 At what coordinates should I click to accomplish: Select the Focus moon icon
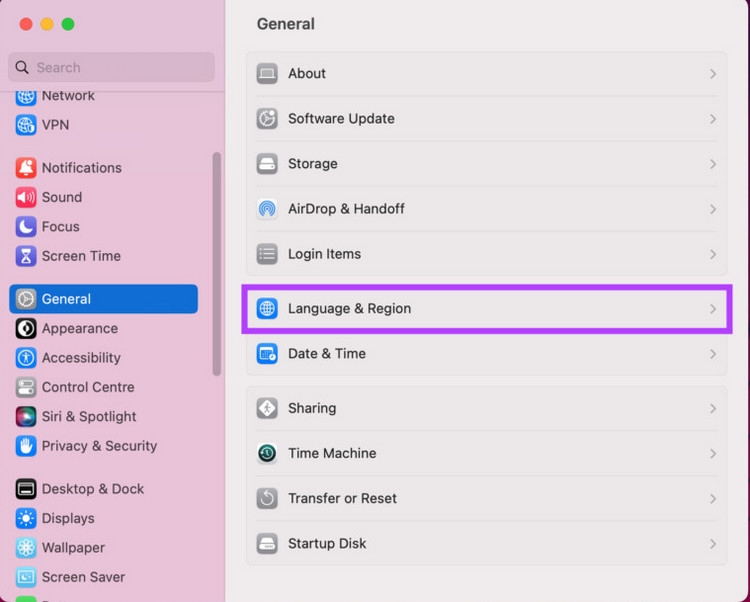click(26, 227)
